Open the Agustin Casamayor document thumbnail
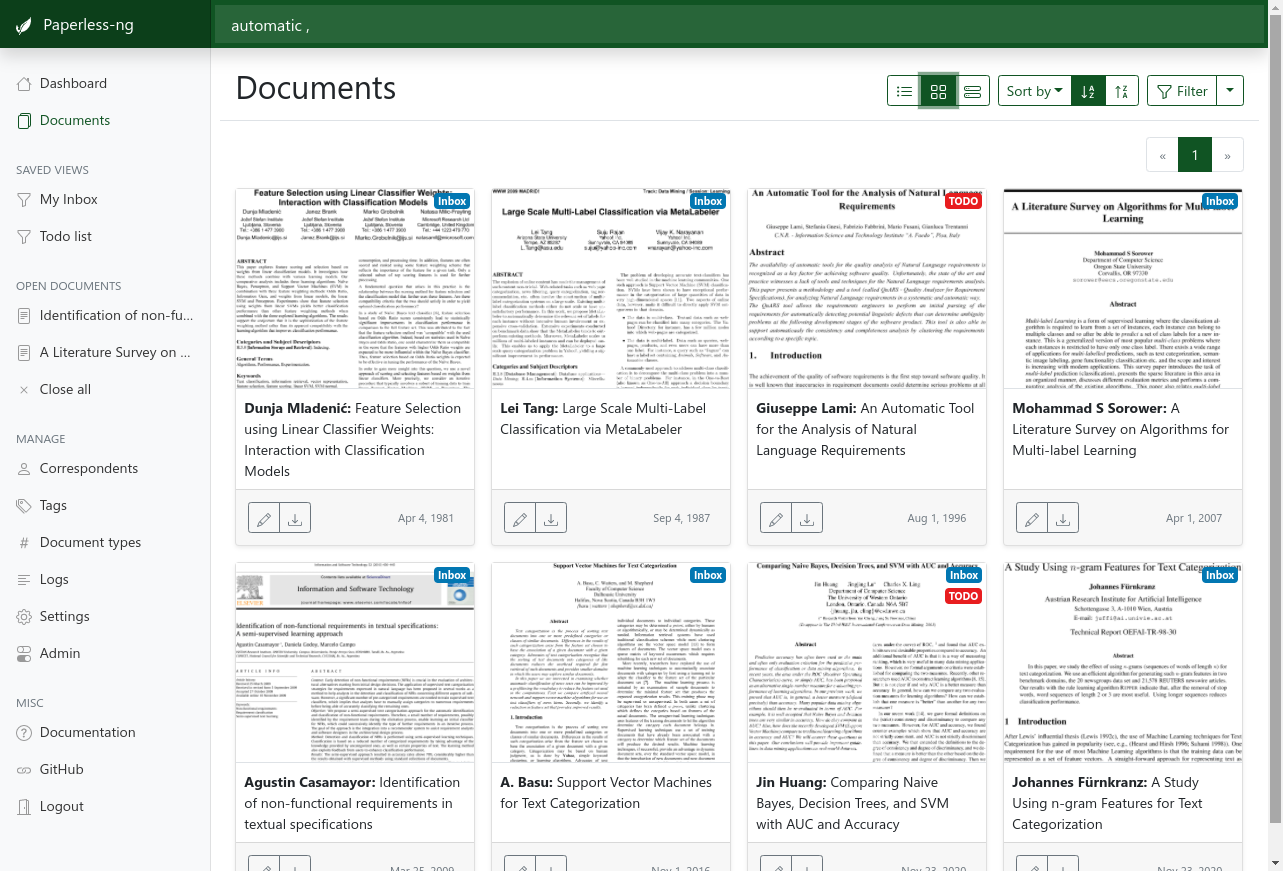 355,663
